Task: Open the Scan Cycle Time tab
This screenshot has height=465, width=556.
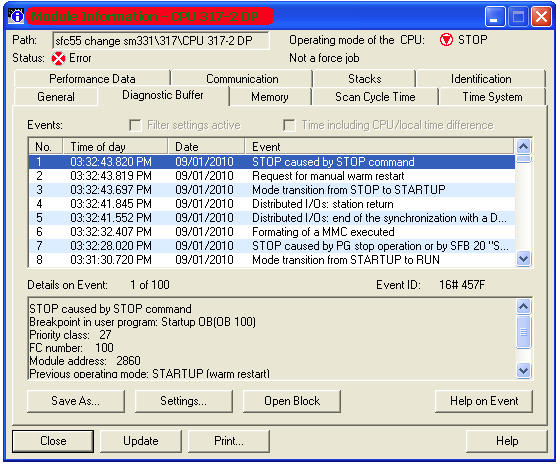Action: coord(375,97)
